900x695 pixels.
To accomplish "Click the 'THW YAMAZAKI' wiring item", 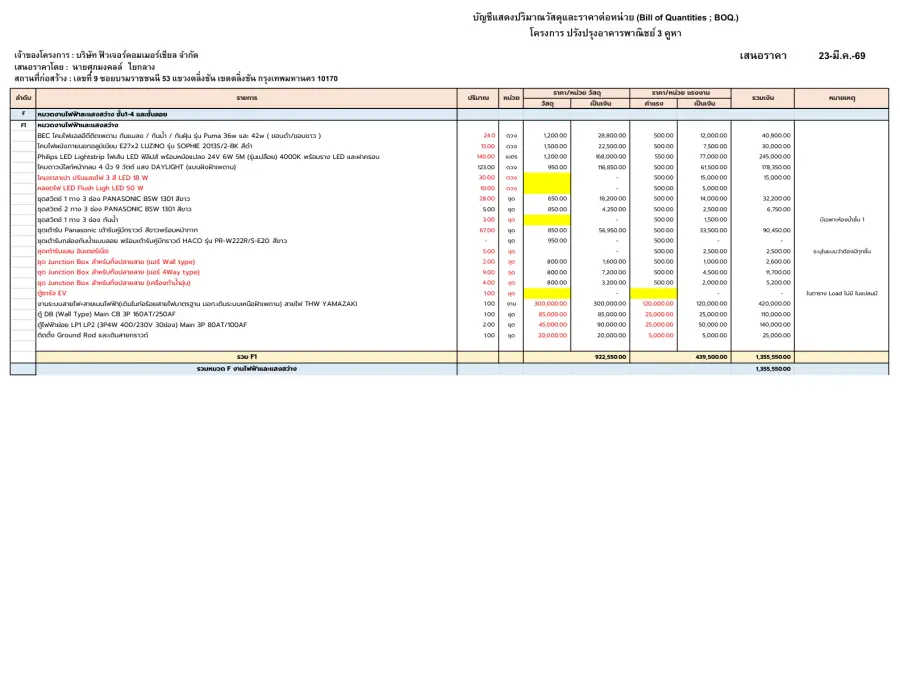I will [197, 304].
